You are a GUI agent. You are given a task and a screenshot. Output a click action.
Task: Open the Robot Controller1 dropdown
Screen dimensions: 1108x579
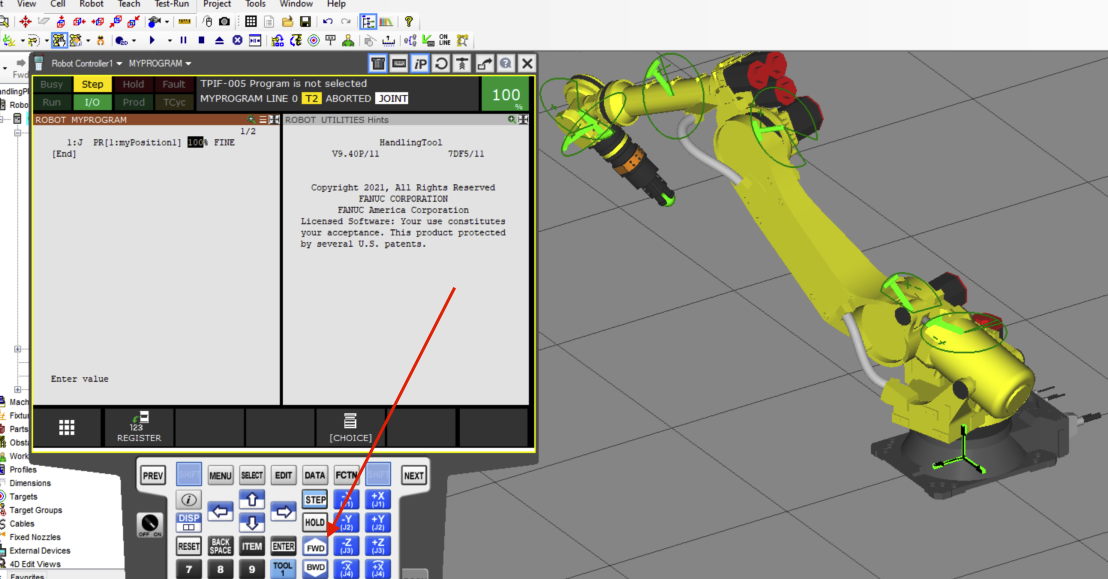pos(86,64)
